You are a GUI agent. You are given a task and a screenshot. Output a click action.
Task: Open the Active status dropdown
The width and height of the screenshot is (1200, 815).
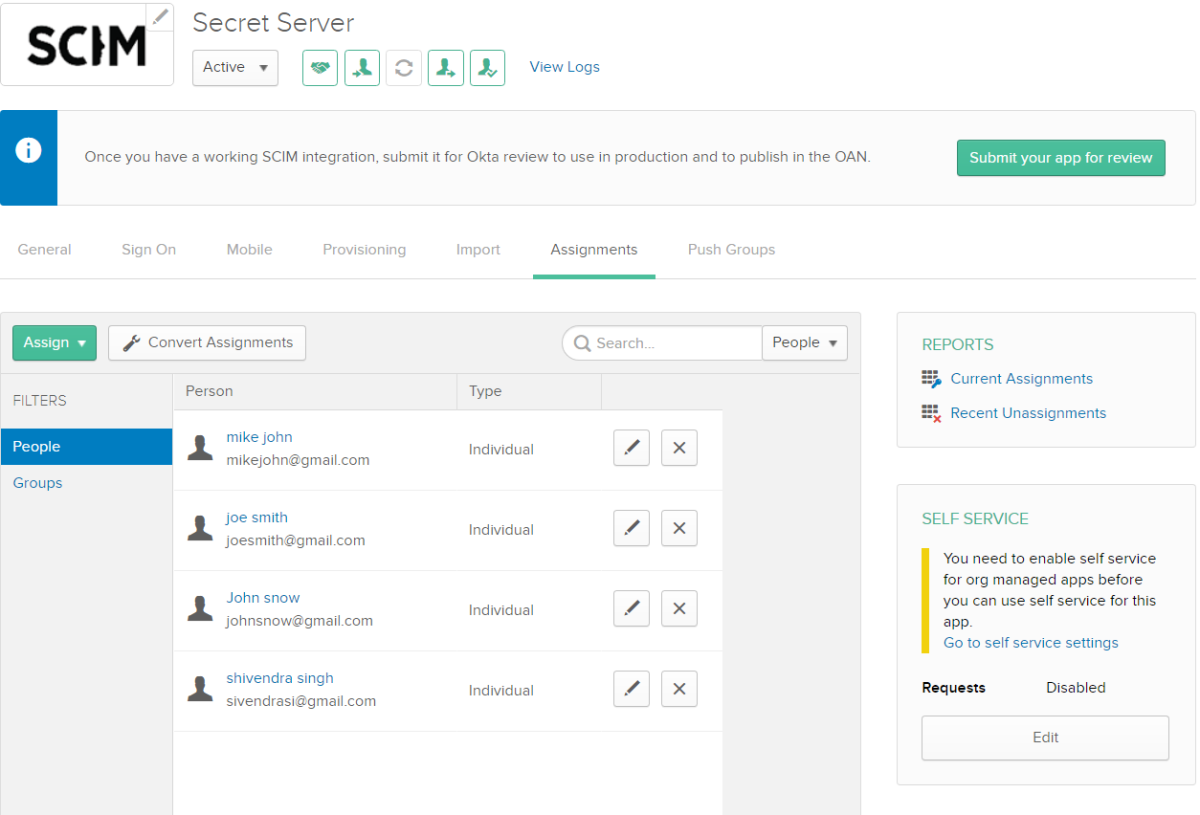point(235,68)
